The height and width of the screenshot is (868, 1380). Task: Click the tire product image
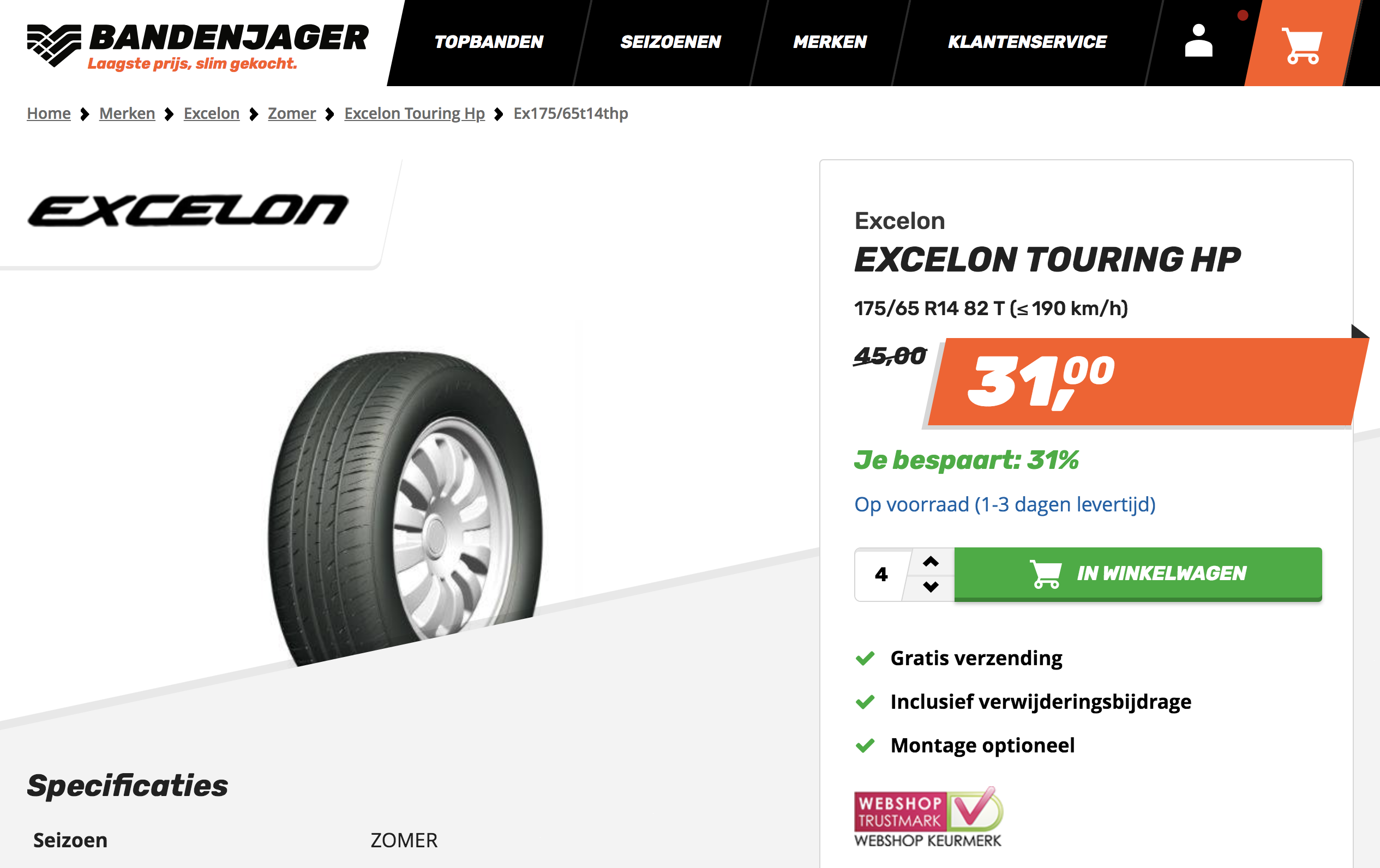pos(406,508)
